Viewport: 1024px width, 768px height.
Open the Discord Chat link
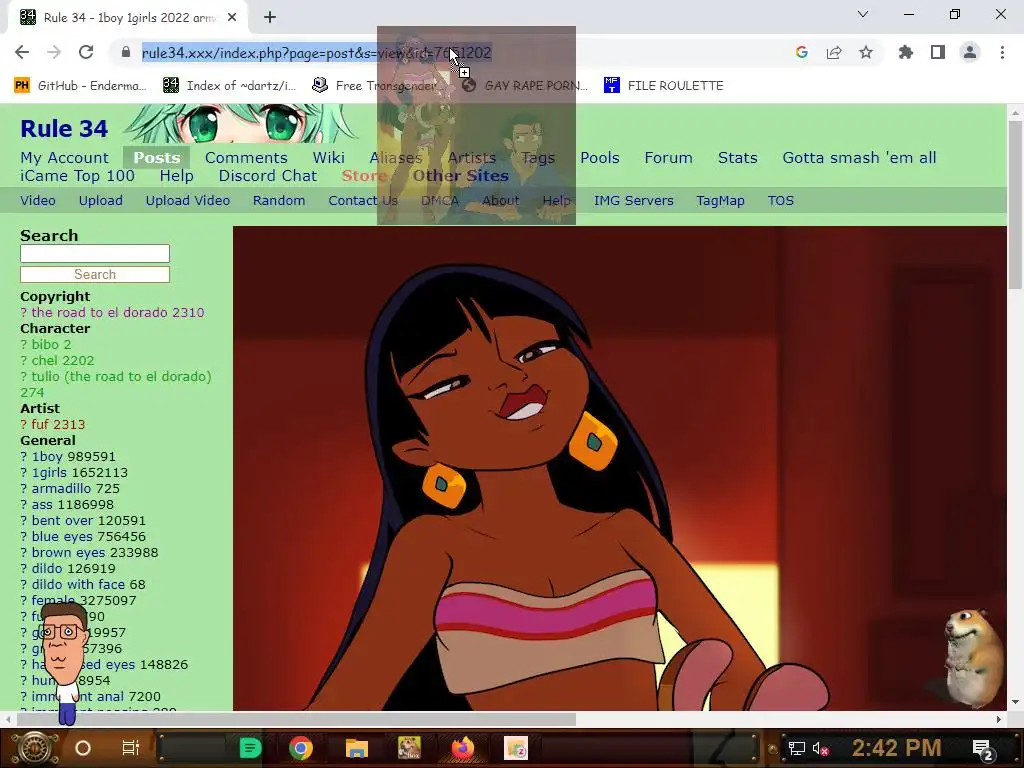coord(268,176)
